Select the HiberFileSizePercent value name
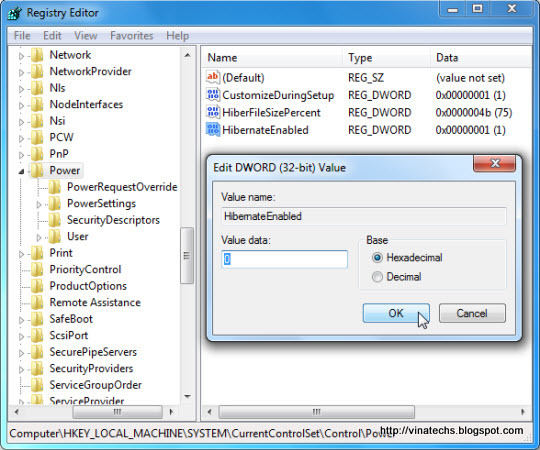Image resolution: width=540 pixels, height=450 pixels. tap(271, 113)
